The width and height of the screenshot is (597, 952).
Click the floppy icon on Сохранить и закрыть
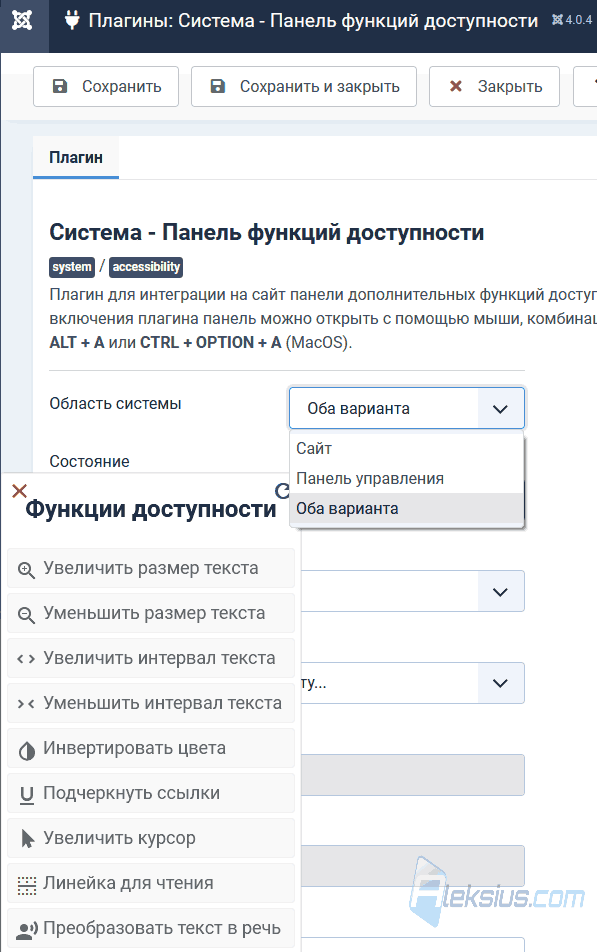tap(217, 86)
